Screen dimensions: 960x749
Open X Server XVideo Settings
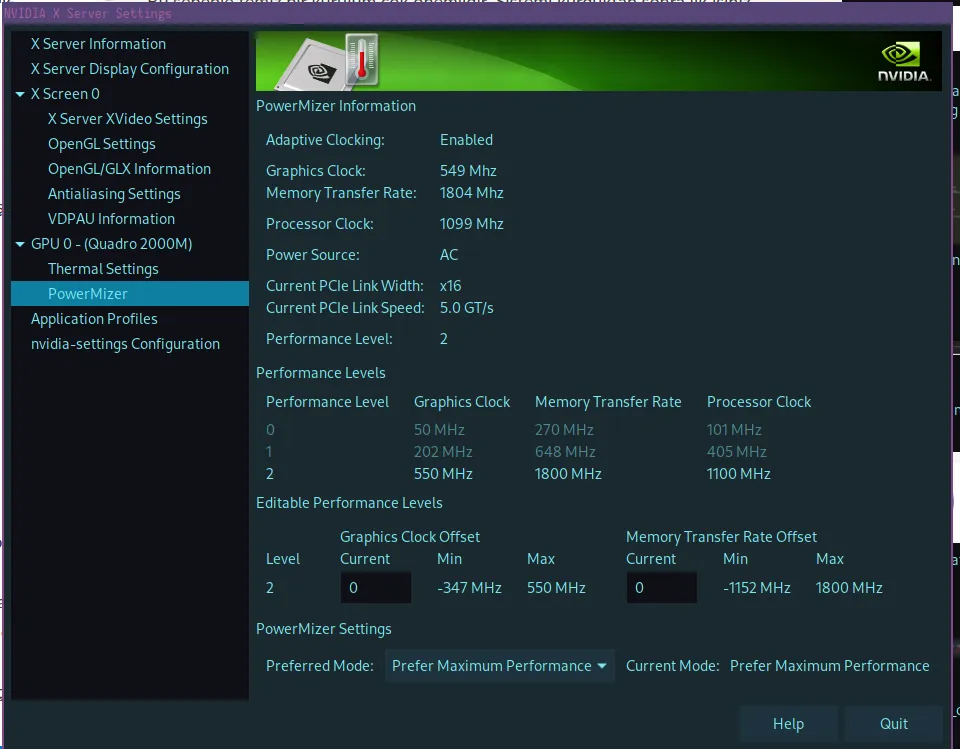pyautogui.click(x=127, y=119)
